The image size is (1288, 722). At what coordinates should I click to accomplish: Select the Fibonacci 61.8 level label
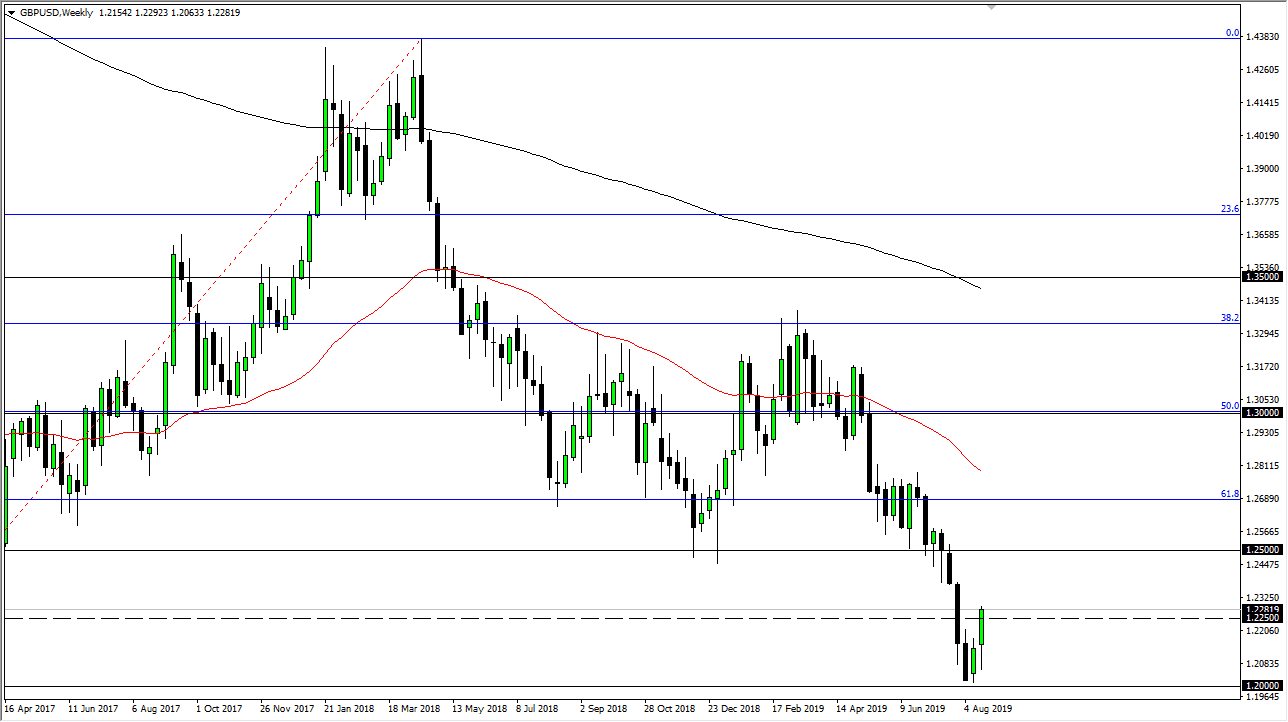click(x=1230, y=493)
